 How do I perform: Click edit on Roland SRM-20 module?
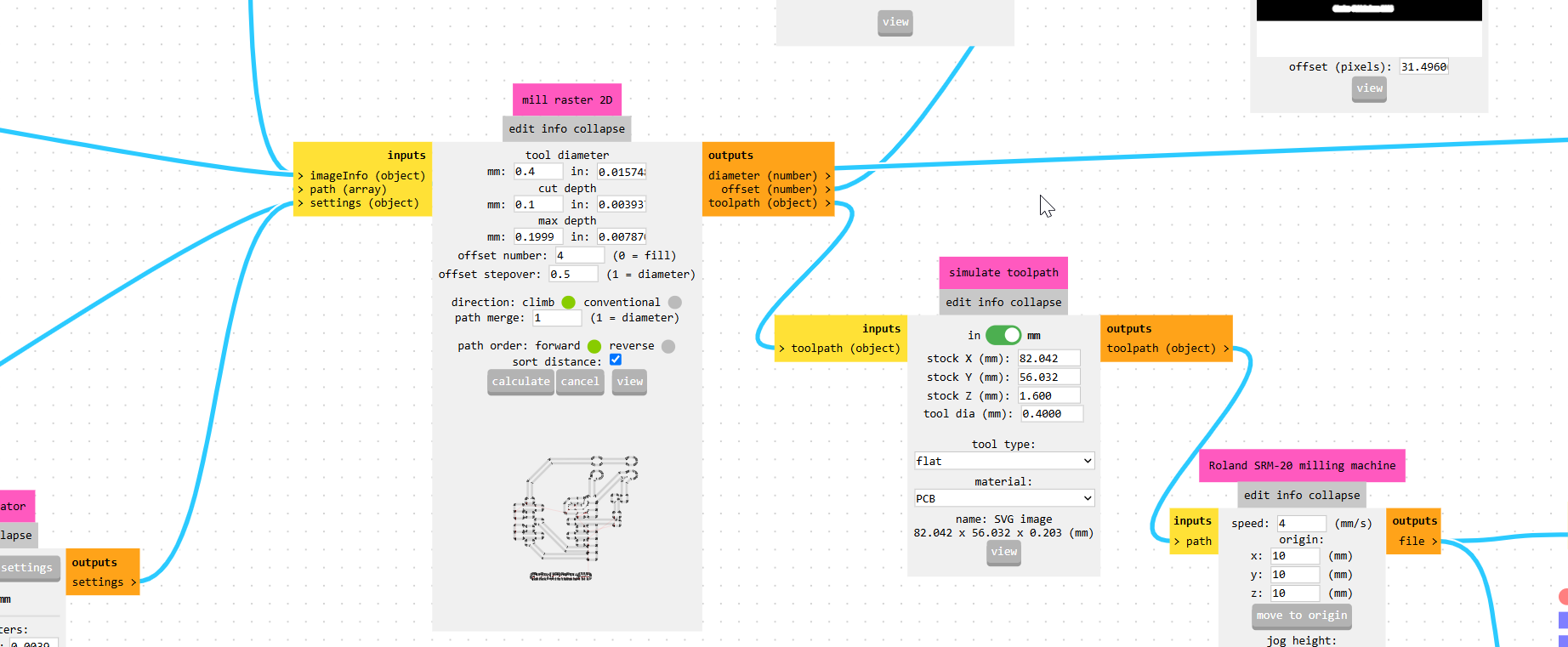[x=1257, y=496]
